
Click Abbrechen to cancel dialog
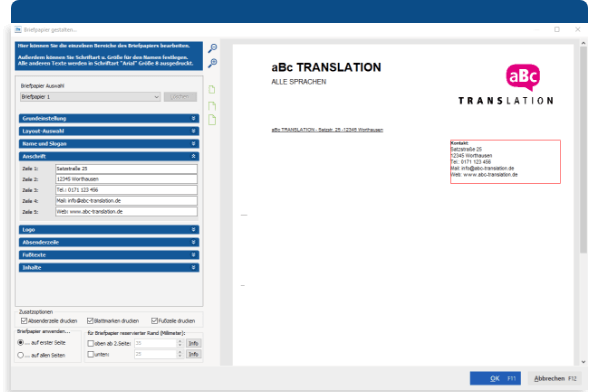click(555, 378)
